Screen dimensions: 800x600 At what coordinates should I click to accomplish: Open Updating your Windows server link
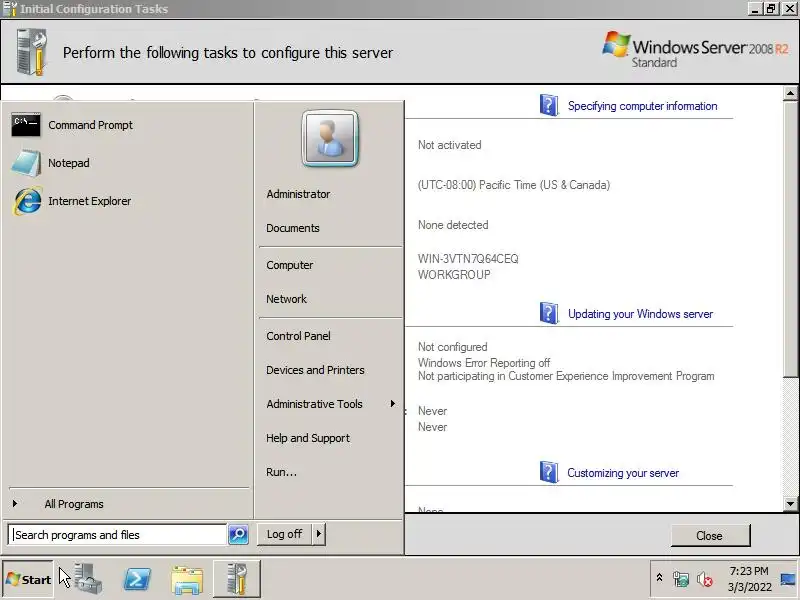[x=640, y=314]
